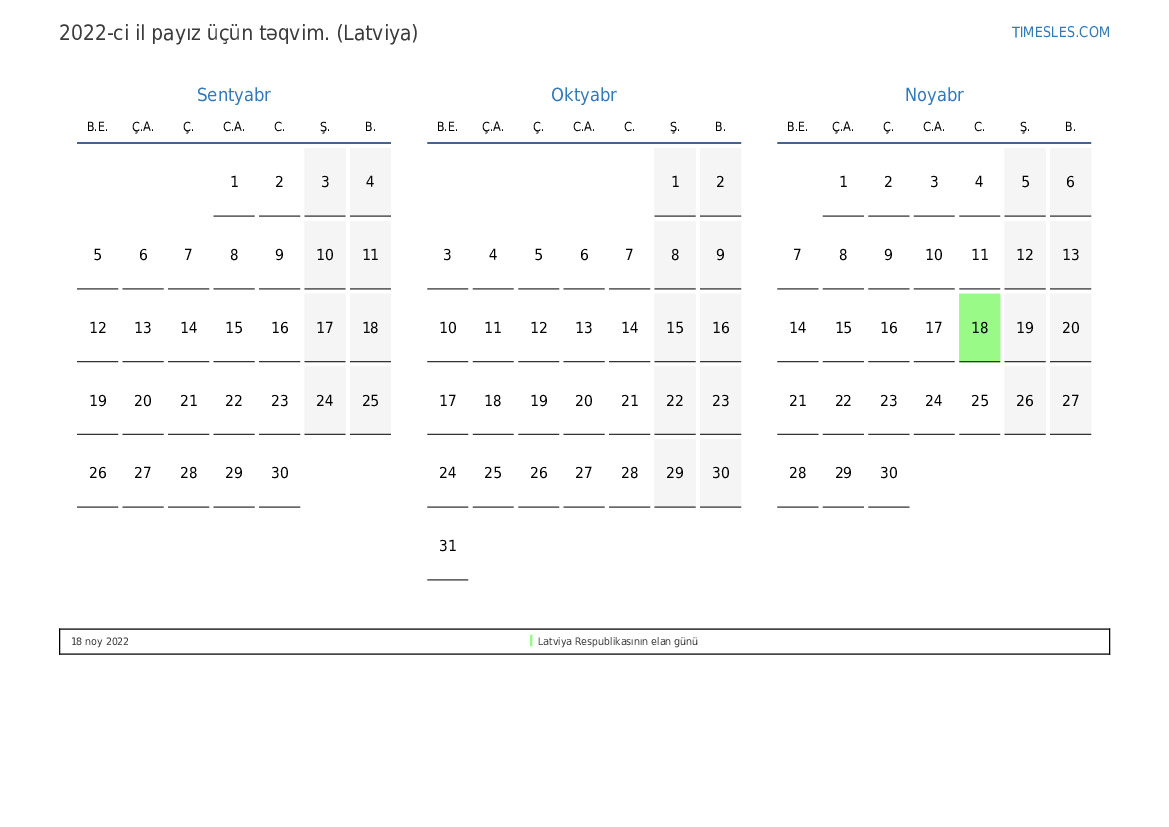Click the Noyabr month heading
Screen dimensions: 1169x827
[x=934, y=95]
